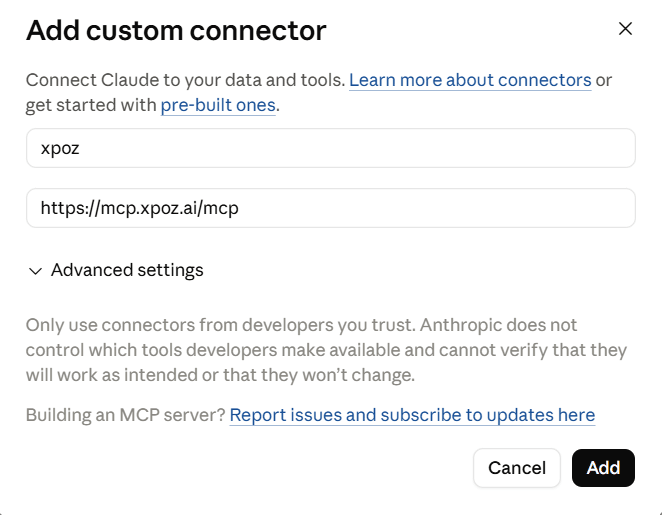Viewport: 662px width, 515px height.
Task: Click the connector name field containing xpoz
Action: tap(331, 148)
